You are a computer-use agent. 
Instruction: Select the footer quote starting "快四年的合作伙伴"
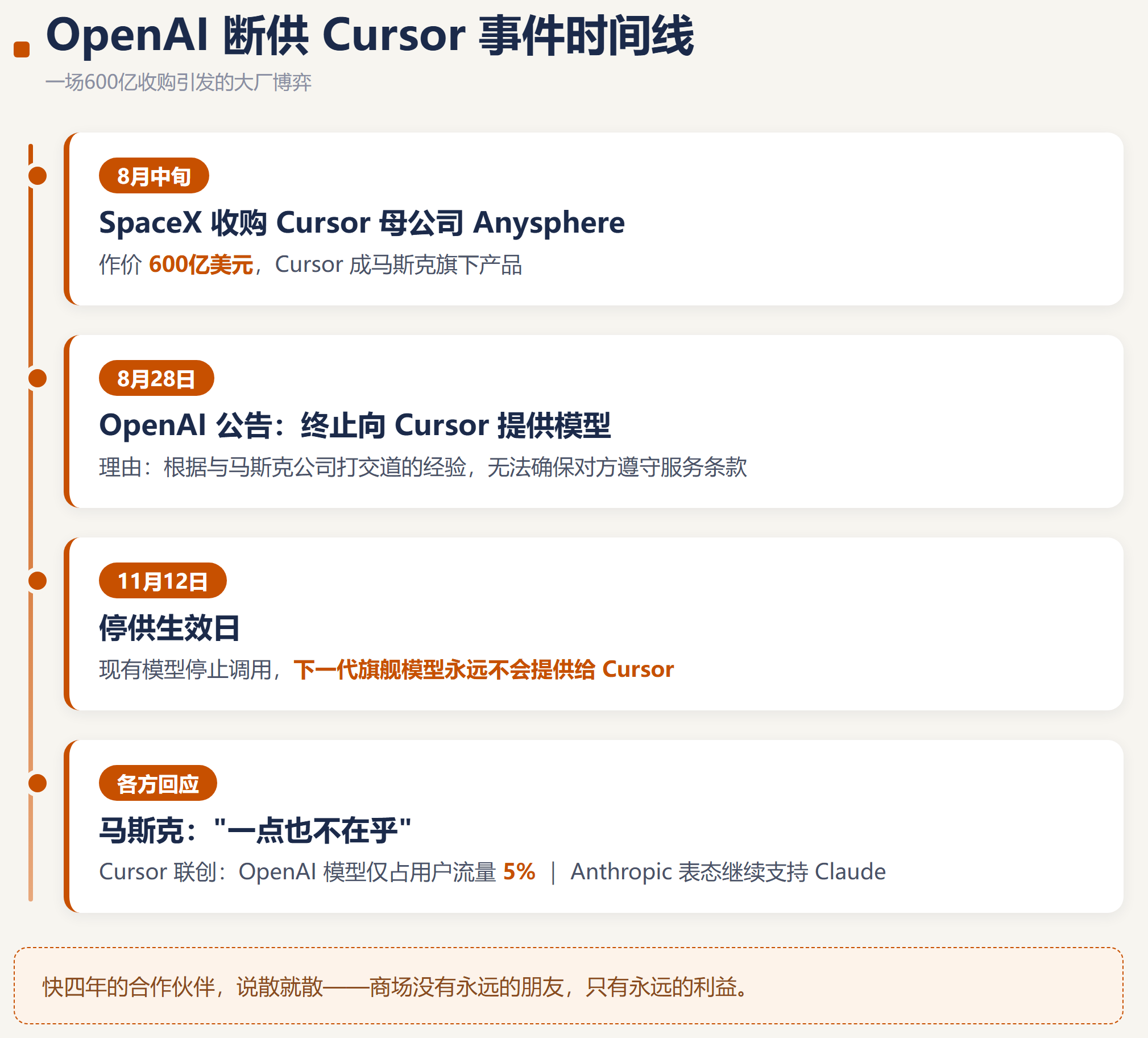[396, 987]
